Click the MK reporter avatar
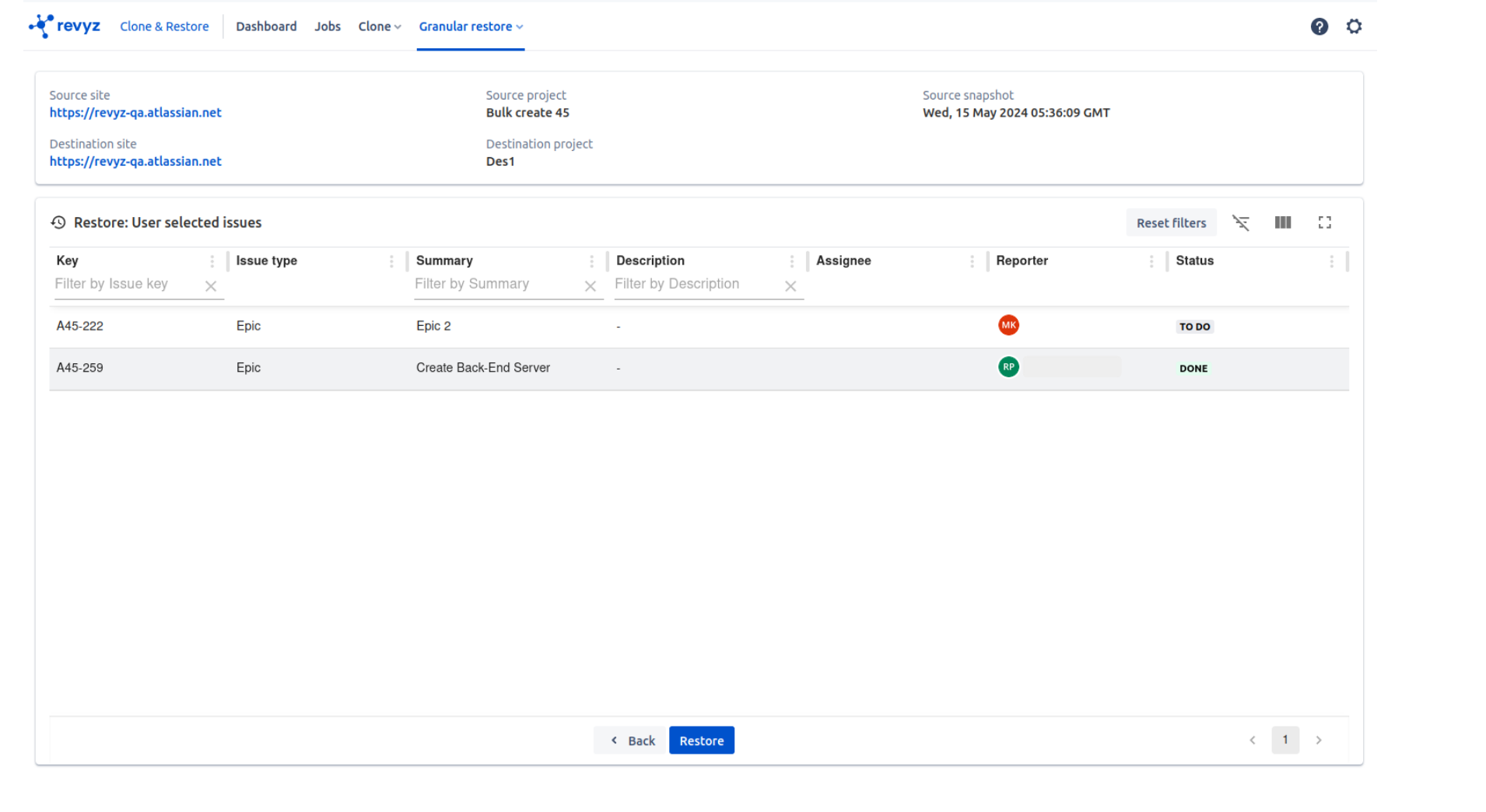The width and height of the screenshot is (1486, 812). point(1008,325)
